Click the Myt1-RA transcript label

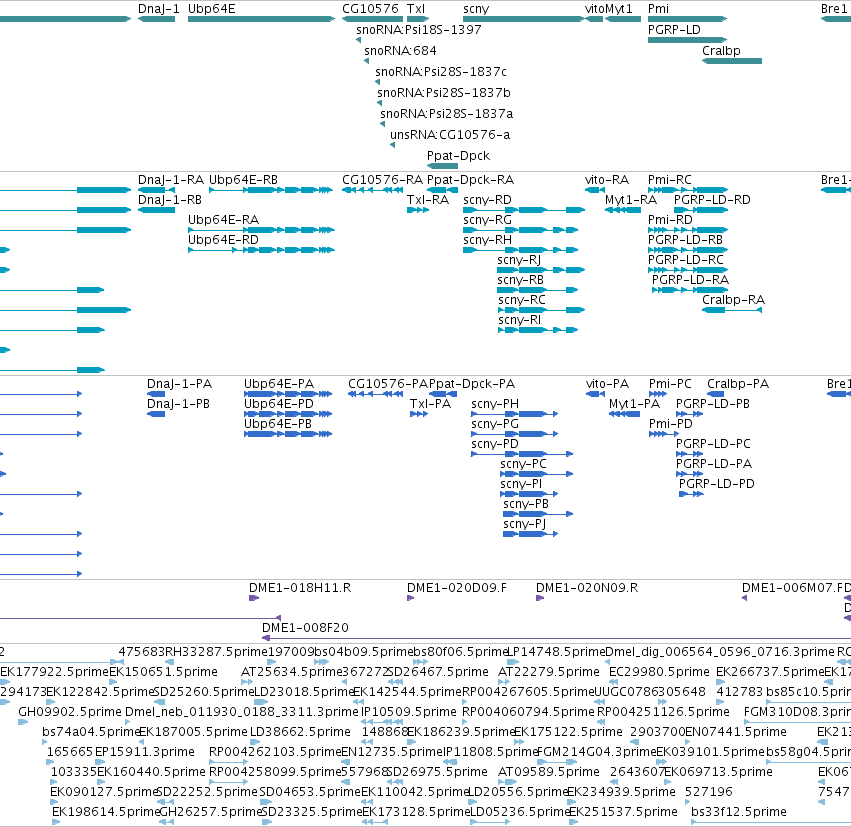631,200
